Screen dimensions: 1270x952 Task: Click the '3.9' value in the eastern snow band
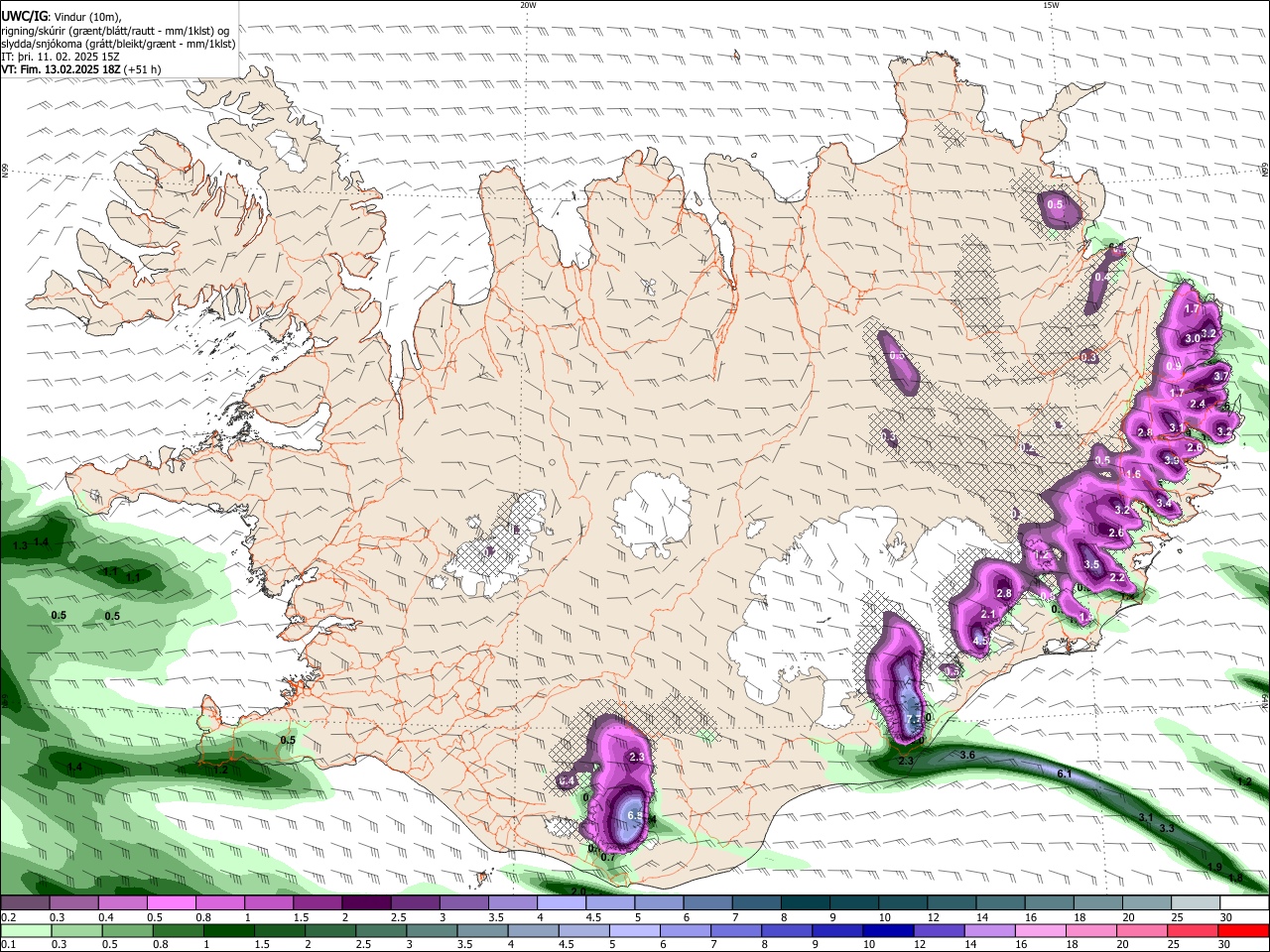tap(1172, 460)
